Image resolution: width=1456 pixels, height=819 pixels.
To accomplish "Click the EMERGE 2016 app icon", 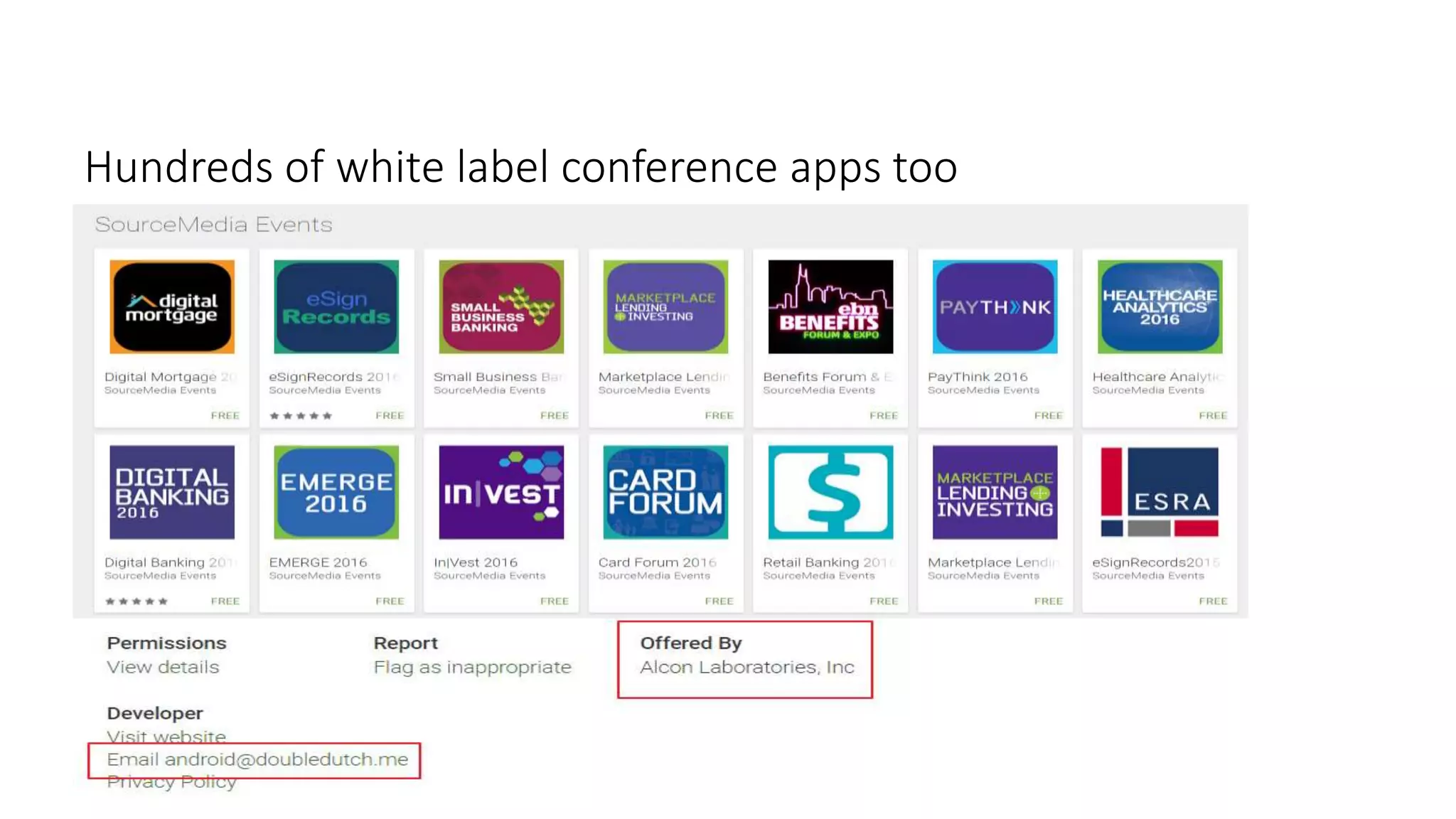I will click(336, 492).
